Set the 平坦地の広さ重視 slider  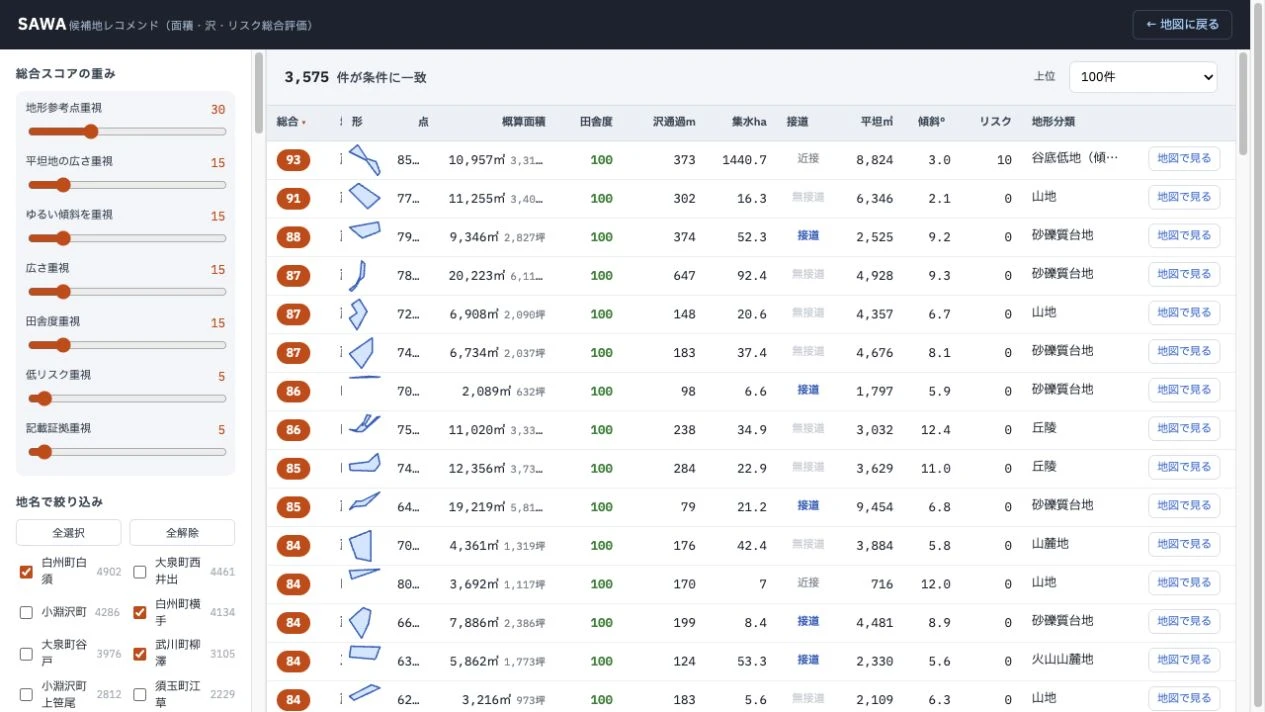[x=127, y=184]
